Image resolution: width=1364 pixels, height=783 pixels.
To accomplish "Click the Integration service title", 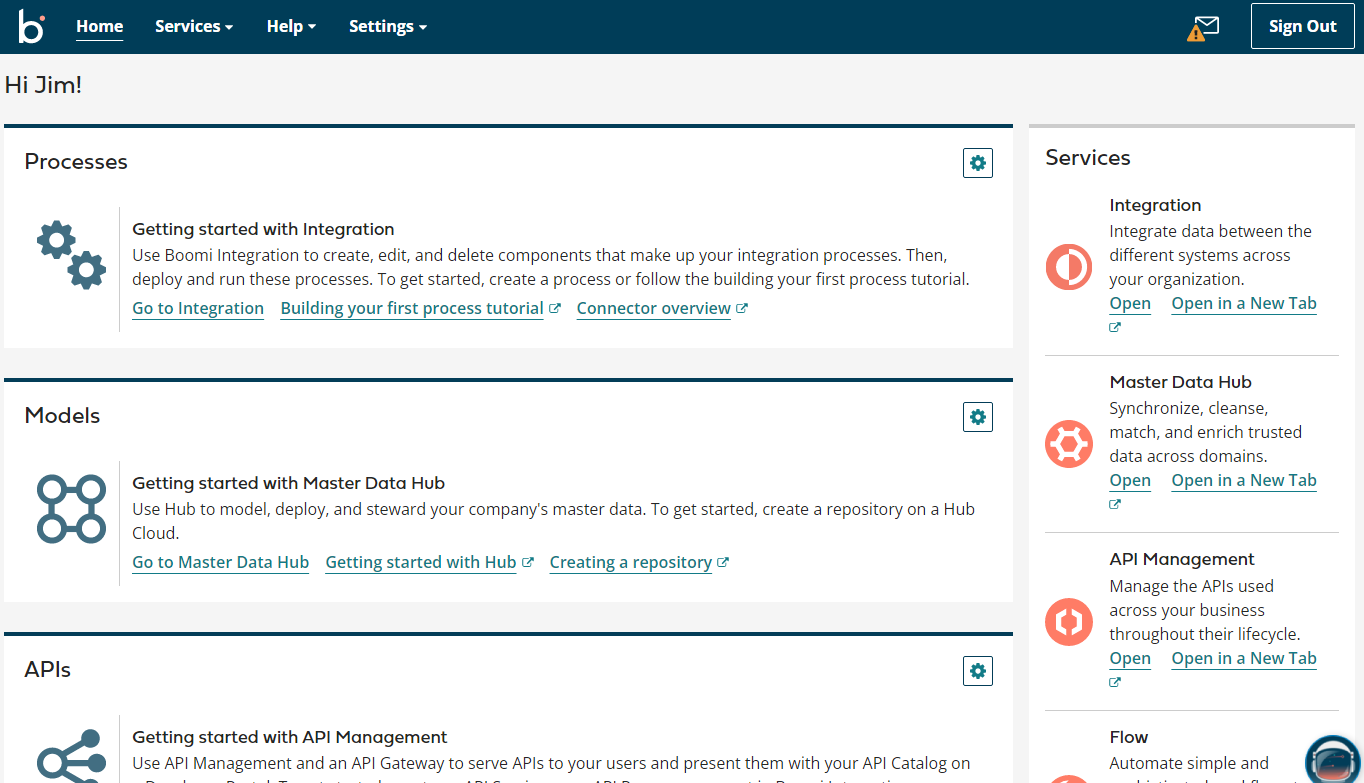I will click(x=1155, y=205).
